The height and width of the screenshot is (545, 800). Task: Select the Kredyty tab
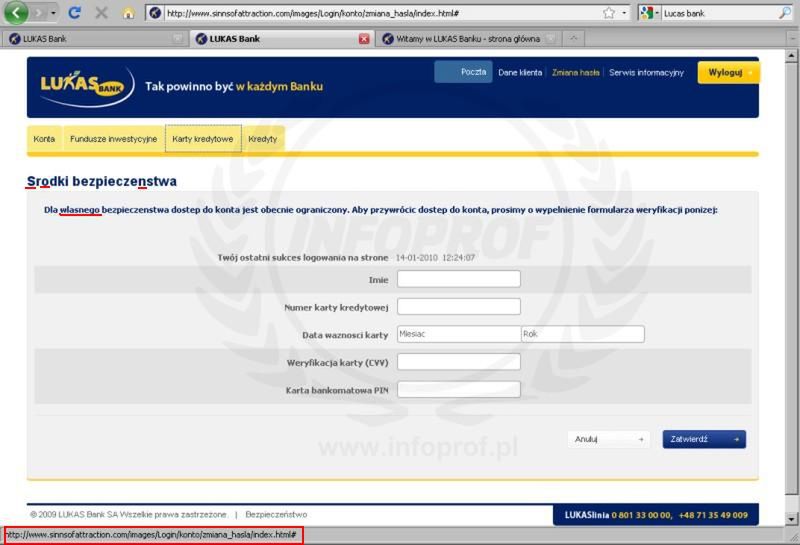point(263,139)
